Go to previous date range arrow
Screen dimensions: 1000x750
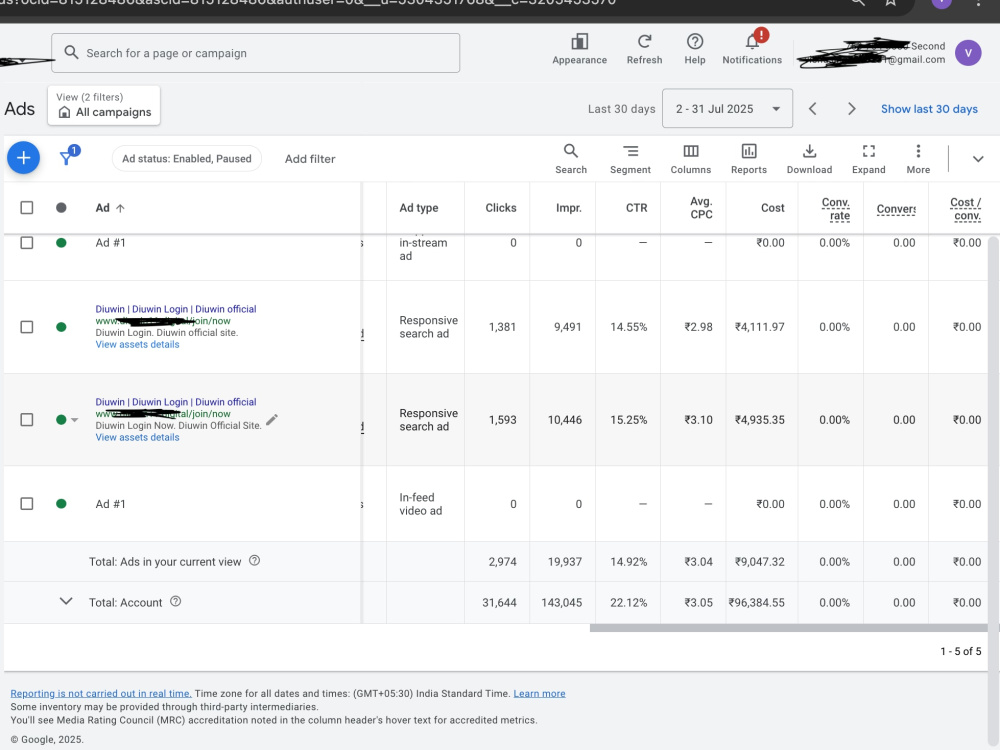tap(812, 109)
